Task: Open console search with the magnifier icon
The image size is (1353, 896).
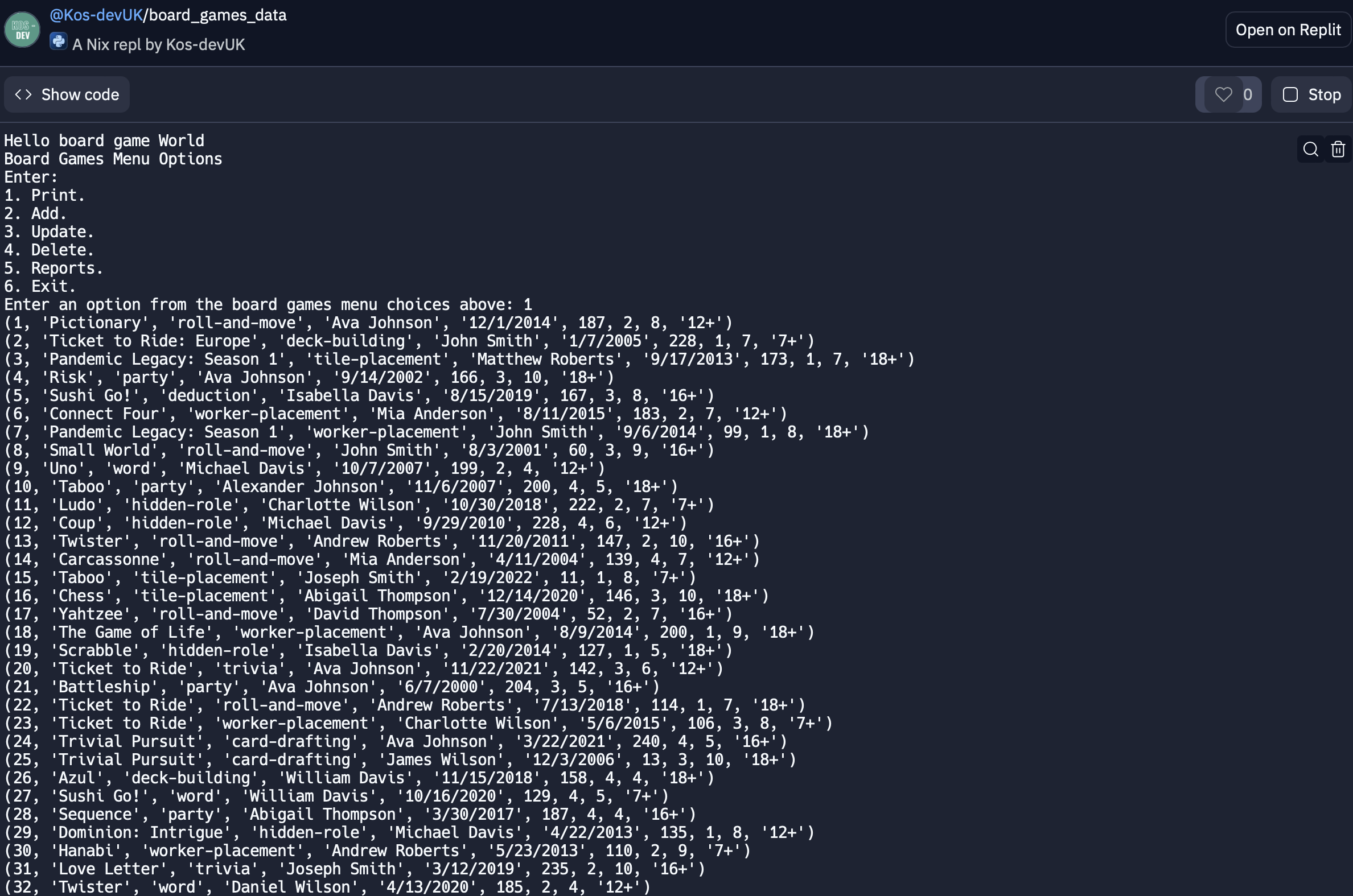Action: [x=1310, y=149]
